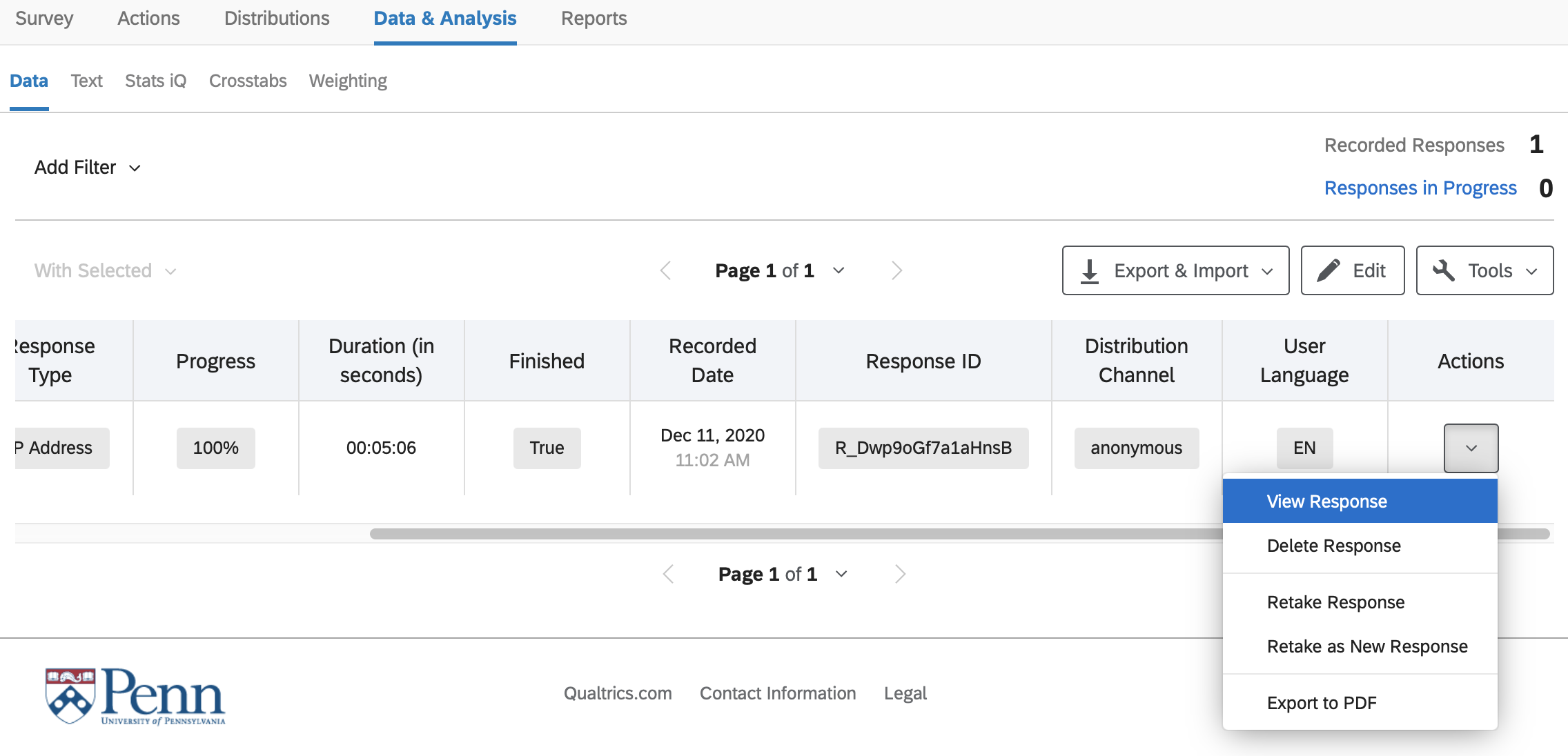The width and height of the screenshot is (1568, 756).
Task: Click the True finished cell
Action: [547, 448]
